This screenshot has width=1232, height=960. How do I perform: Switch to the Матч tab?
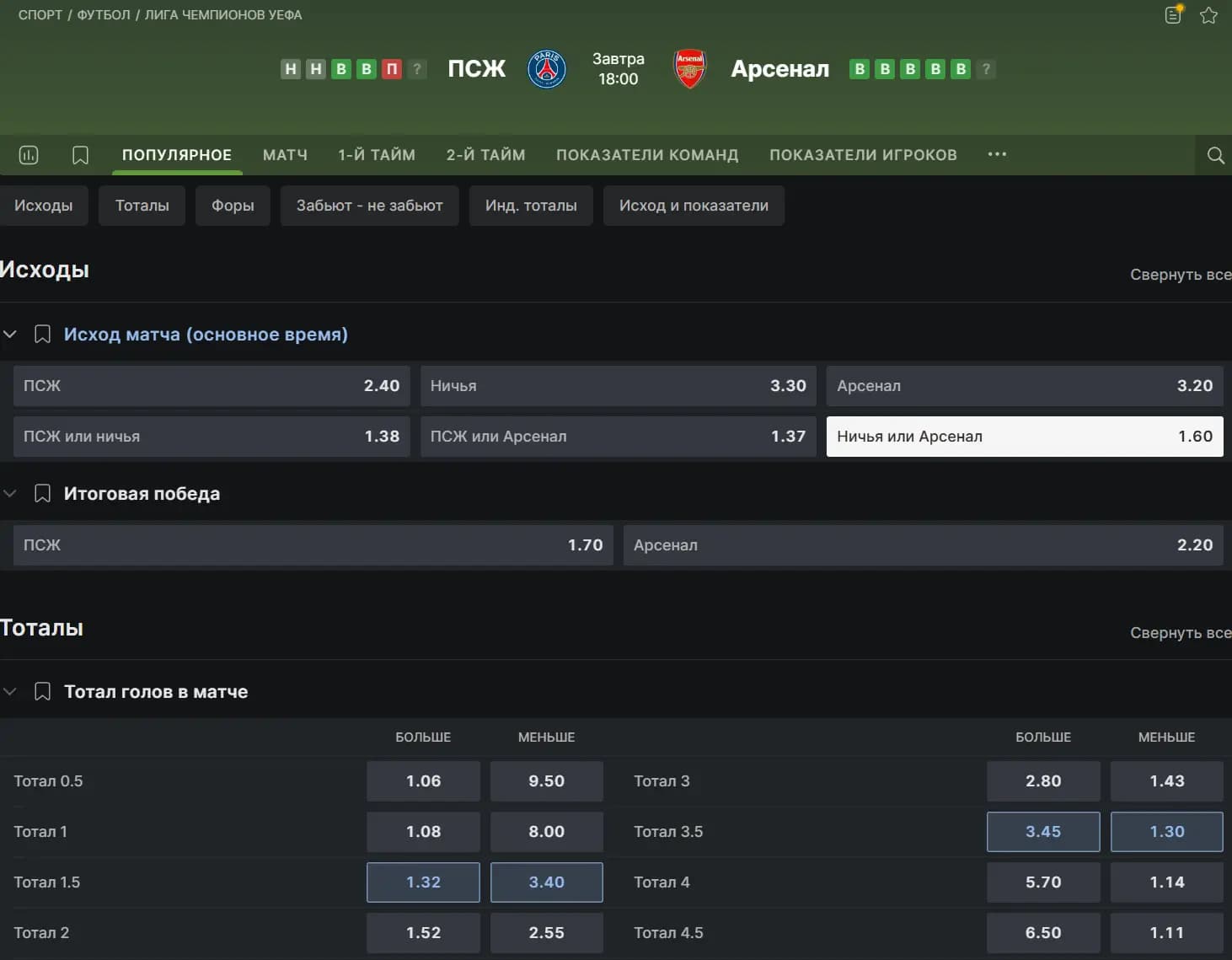(x=285, y=155)
